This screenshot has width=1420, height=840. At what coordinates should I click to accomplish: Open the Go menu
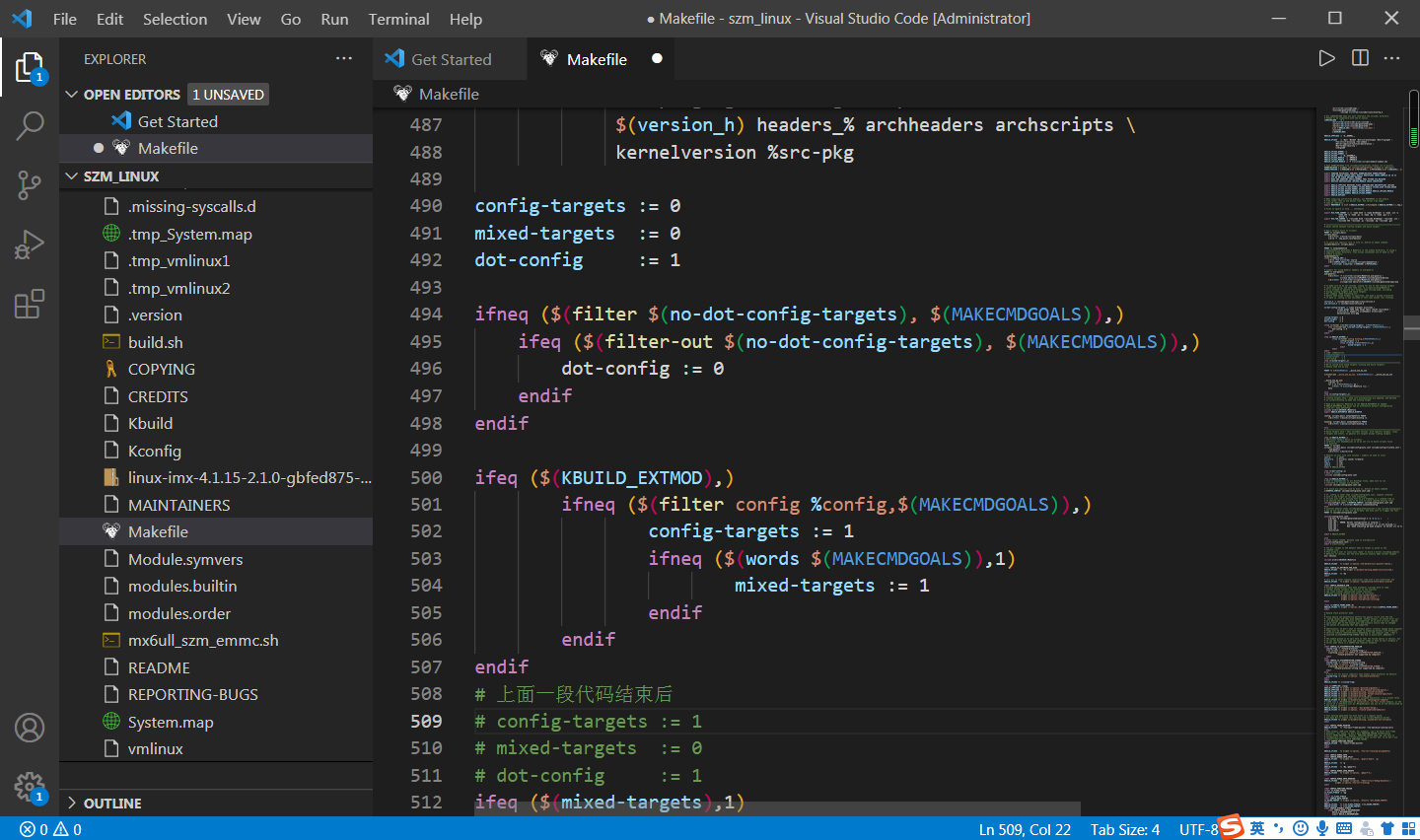(291, 19)
